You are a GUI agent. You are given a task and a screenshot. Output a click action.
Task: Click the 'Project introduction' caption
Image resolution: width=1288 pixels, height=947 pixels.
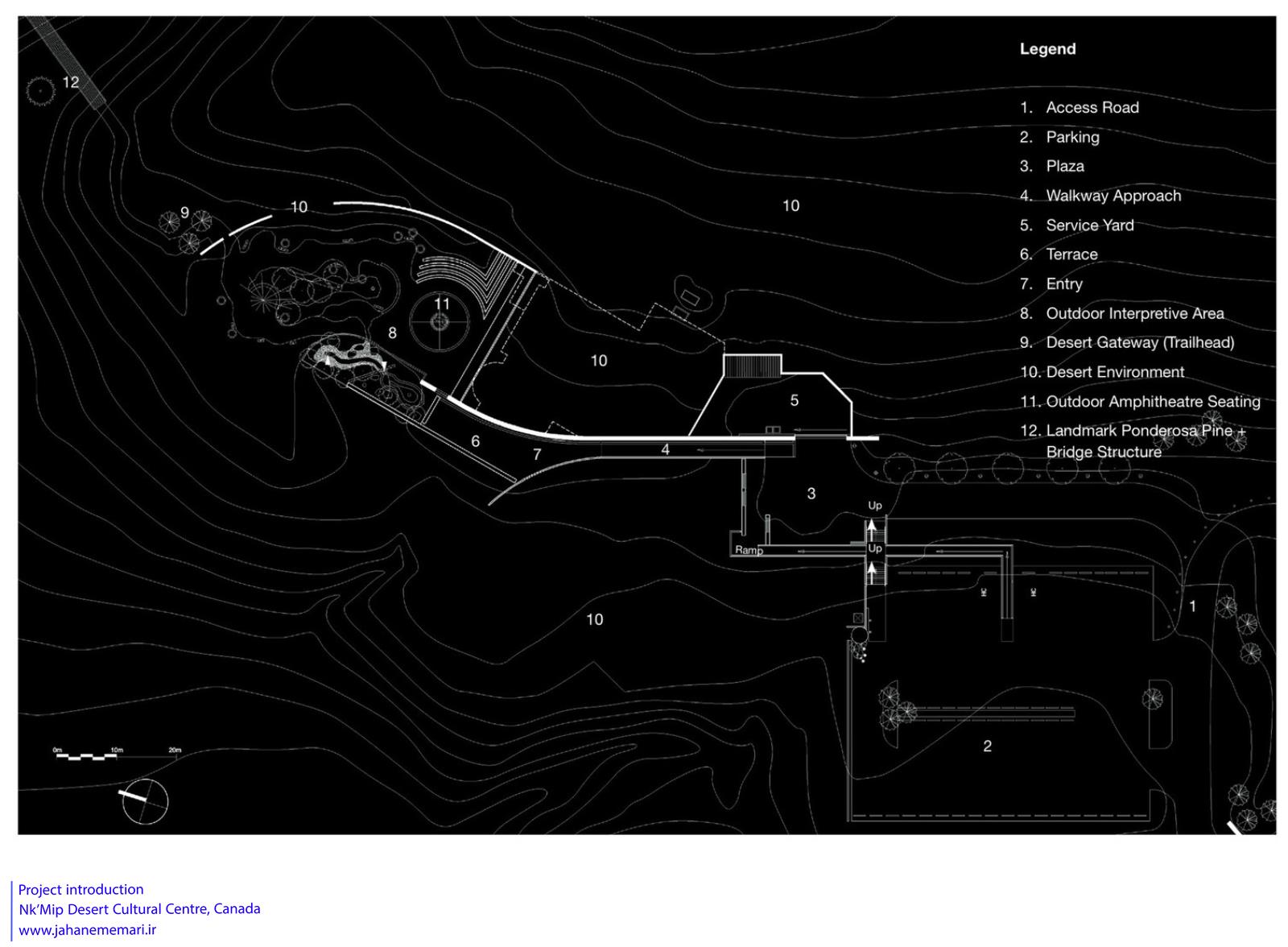80,890
